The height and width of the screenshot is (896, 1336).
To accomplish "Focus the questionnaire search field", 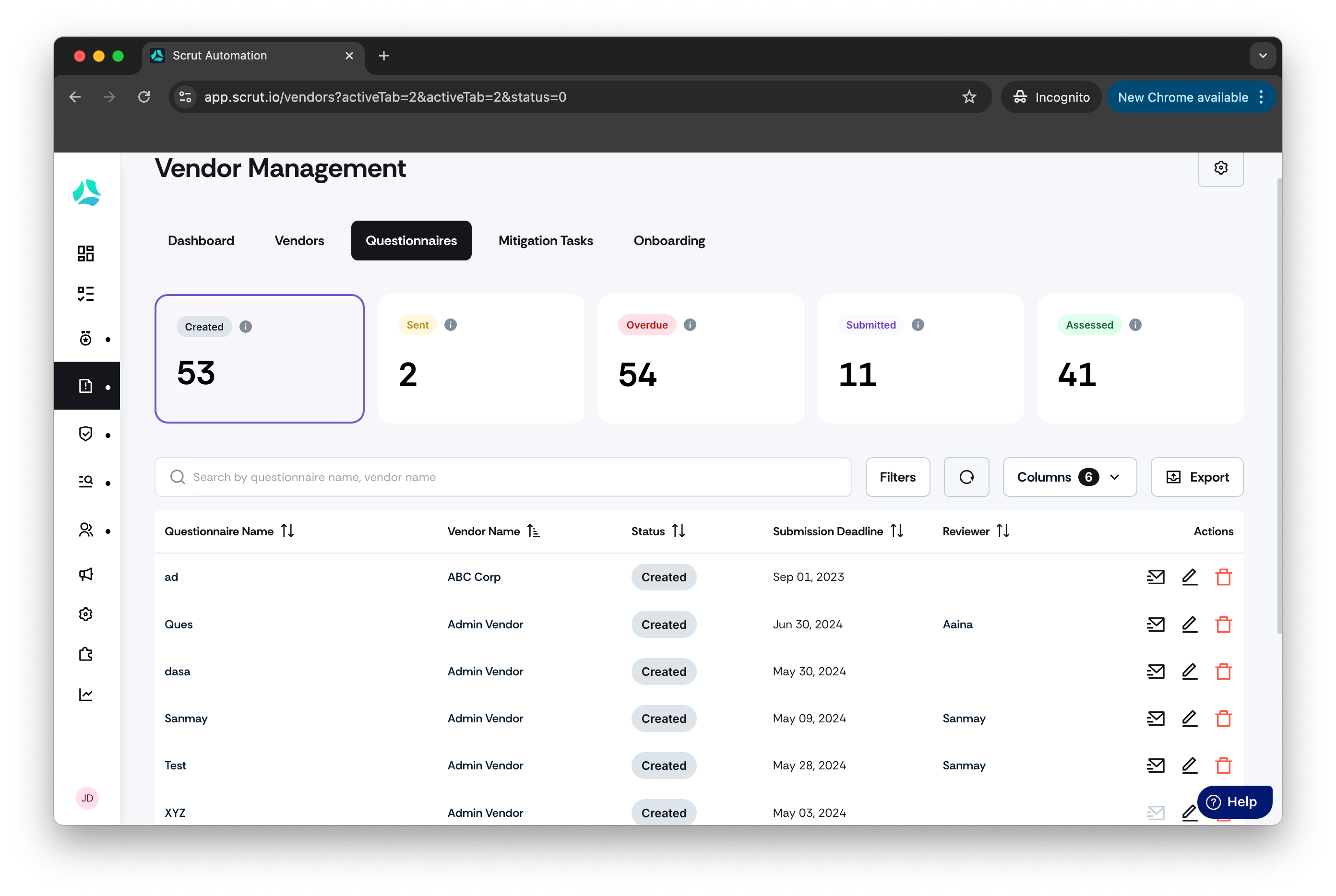I will click(503, 477).
